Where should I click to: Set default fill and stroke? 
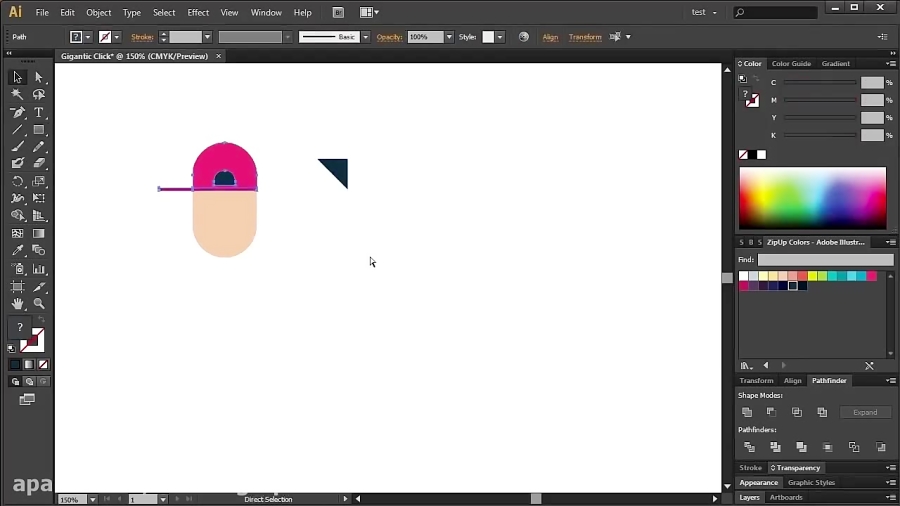click(11, 348)
